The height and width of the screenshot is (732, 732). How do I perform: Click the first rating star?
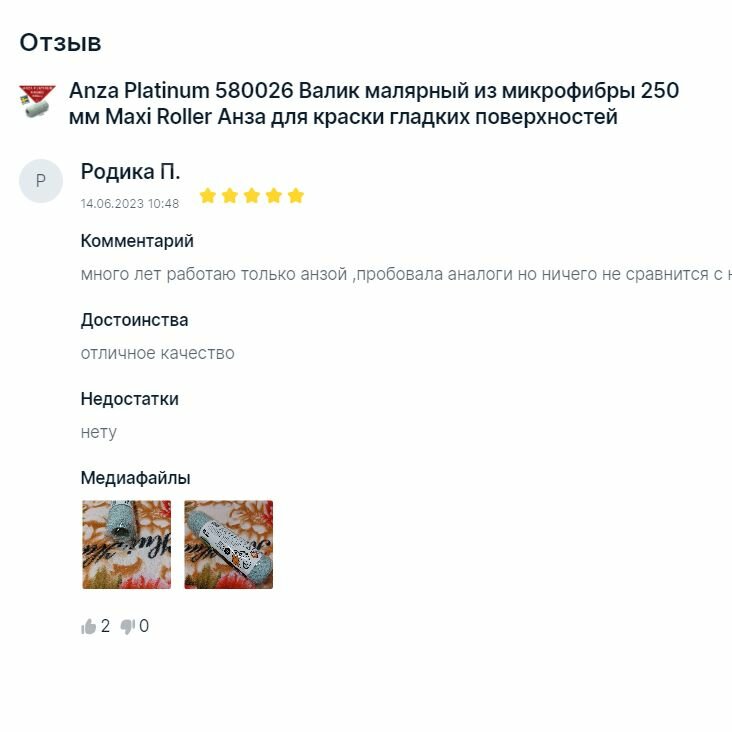coord(208,196)
